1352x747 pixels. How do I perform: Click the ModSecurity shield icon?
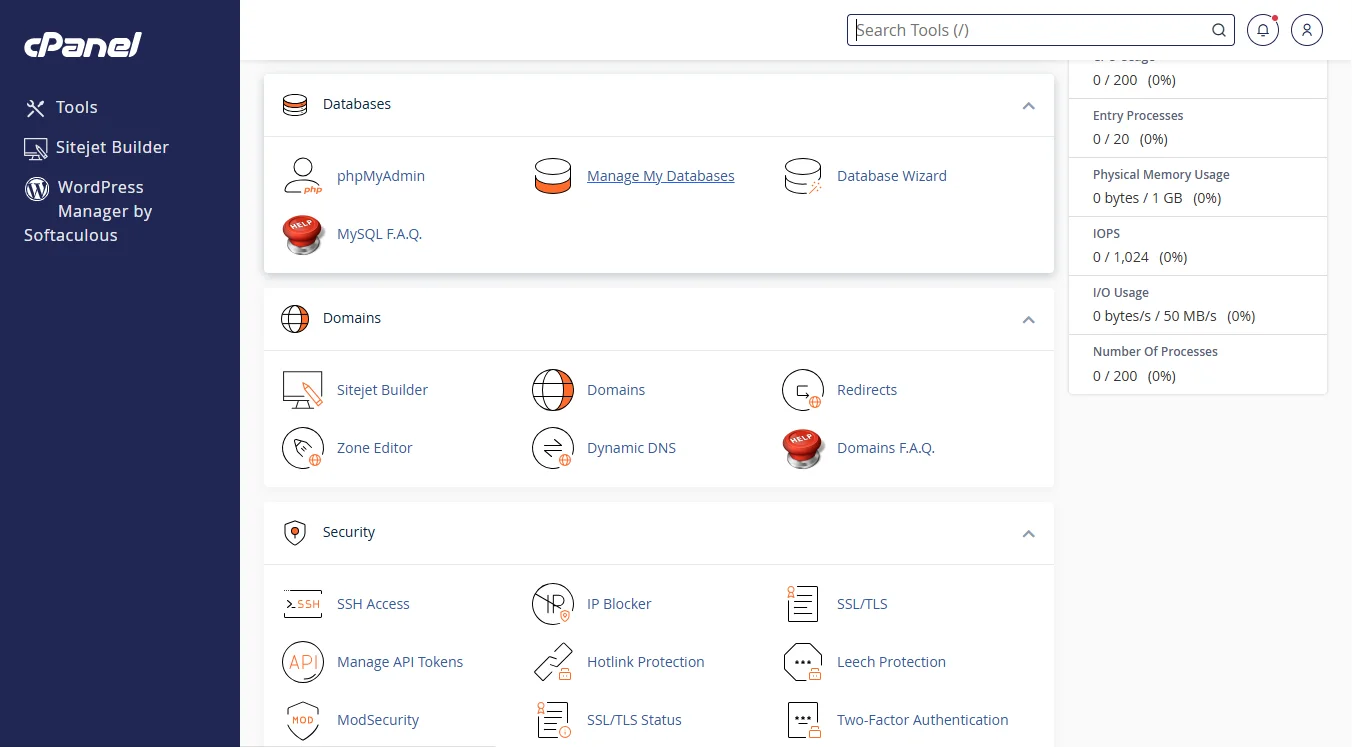click(x=302, y=720)
